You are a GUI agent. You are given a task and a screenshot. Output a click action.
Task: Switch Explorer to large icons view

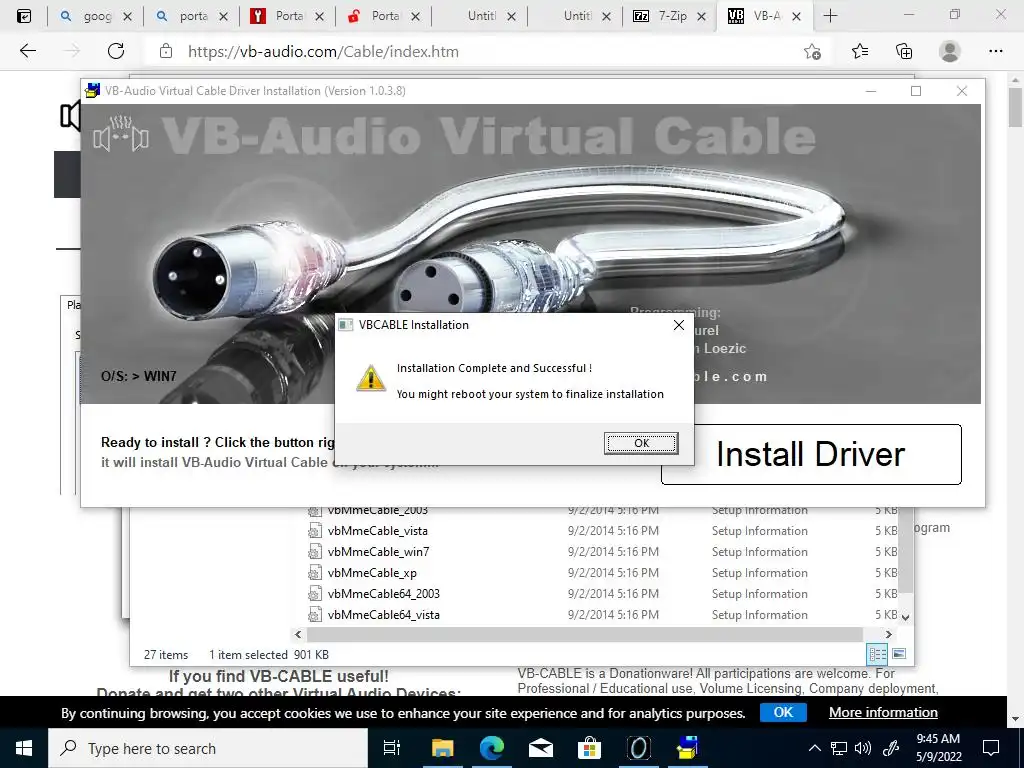899,653
